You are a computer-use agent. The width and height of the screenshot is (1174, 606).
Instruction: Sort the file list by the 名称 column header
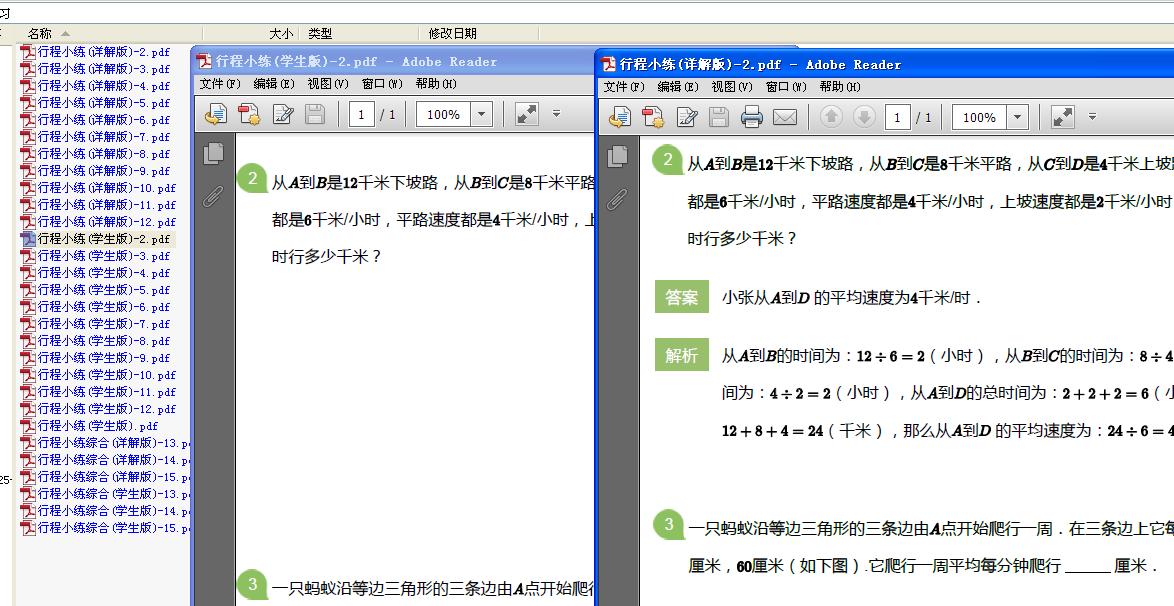(40, 33)
